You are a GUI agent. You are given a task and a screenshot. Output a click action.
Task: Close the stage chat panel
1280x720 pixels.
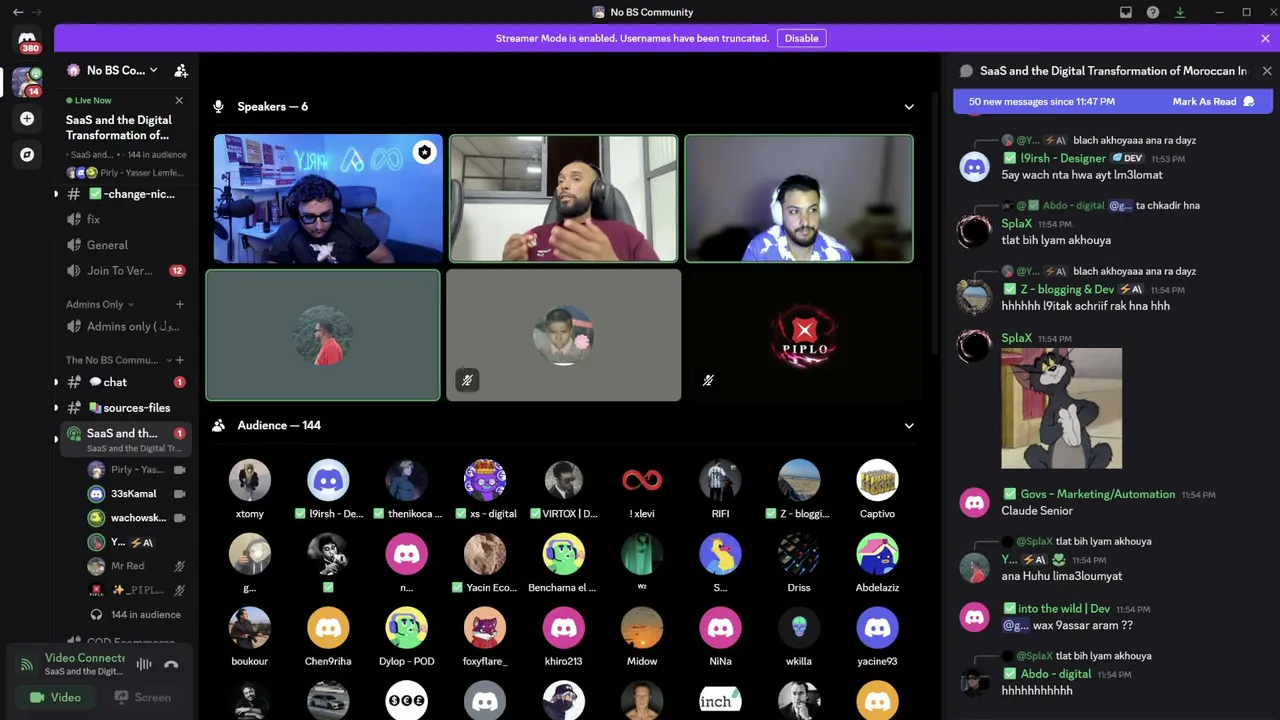(x=1267, y=71)
